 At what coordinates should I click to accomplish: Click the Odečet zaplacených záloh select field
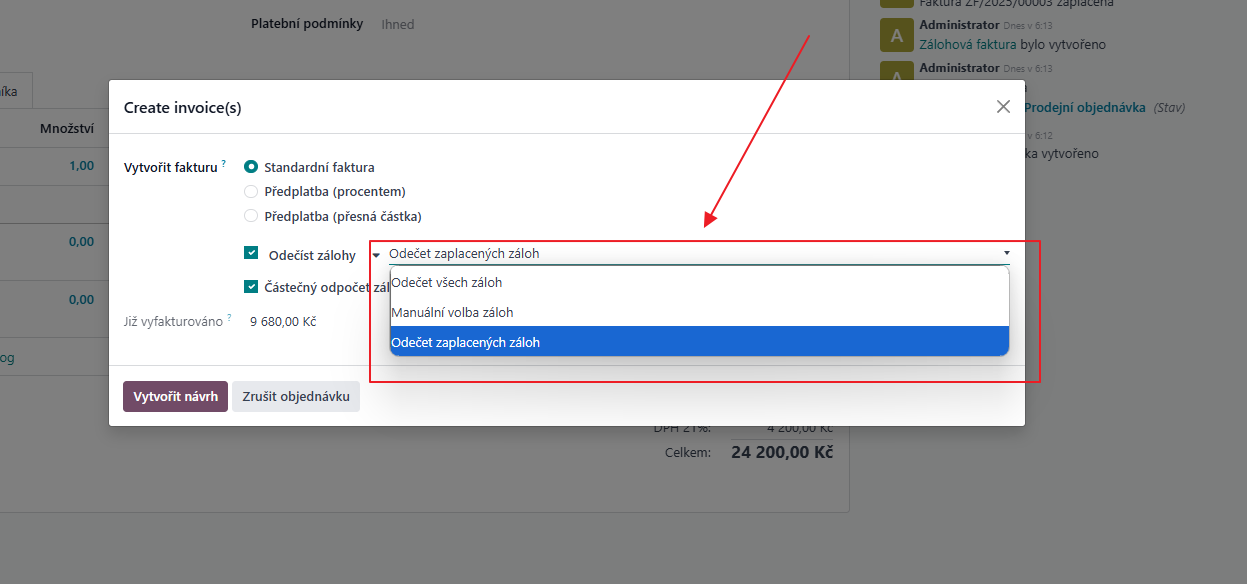[690, 254]
